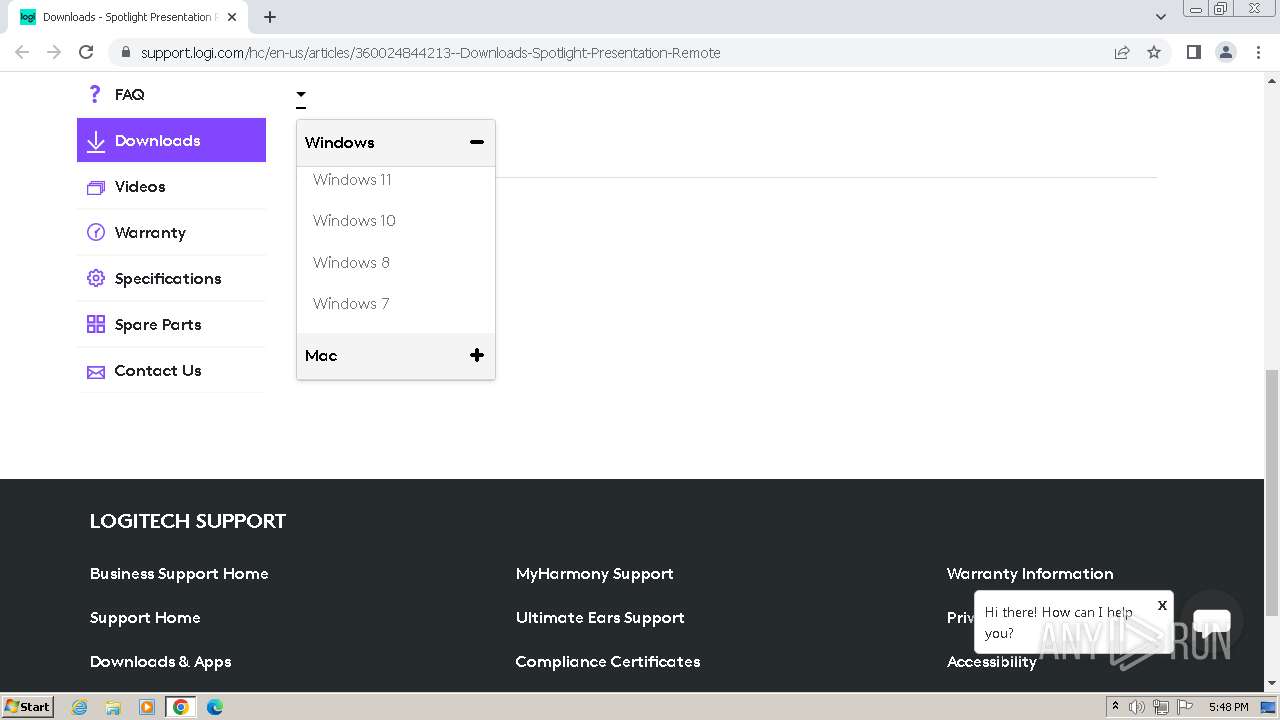Click the browser back arrow
The width and height of the screenshot is (1280, 720).
tap(22, 52)
